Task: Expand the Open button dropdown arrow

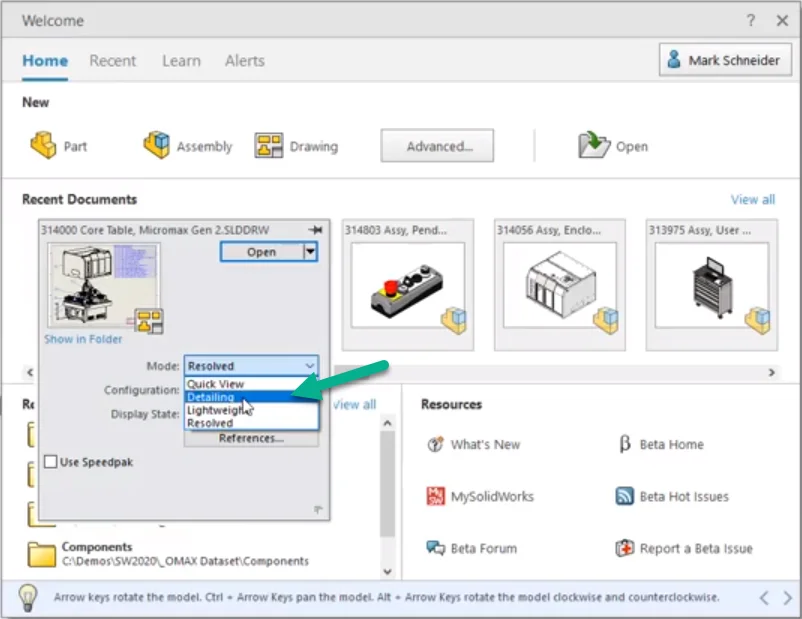Action: [x=310, y=252]
